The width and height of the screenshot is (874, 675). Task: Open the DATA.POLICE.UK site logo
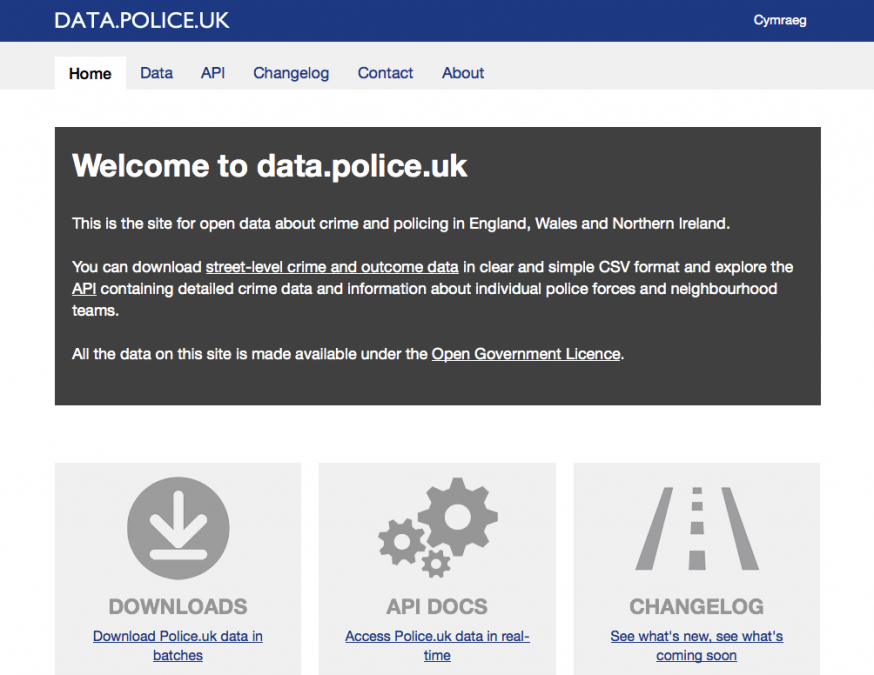coord(142,21)
